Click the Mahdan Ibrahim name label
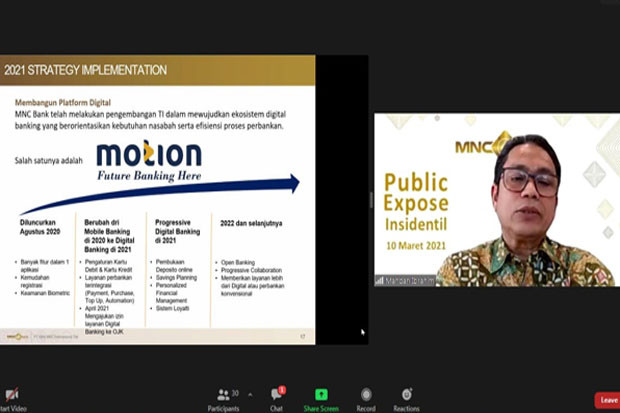 (405, 281)
